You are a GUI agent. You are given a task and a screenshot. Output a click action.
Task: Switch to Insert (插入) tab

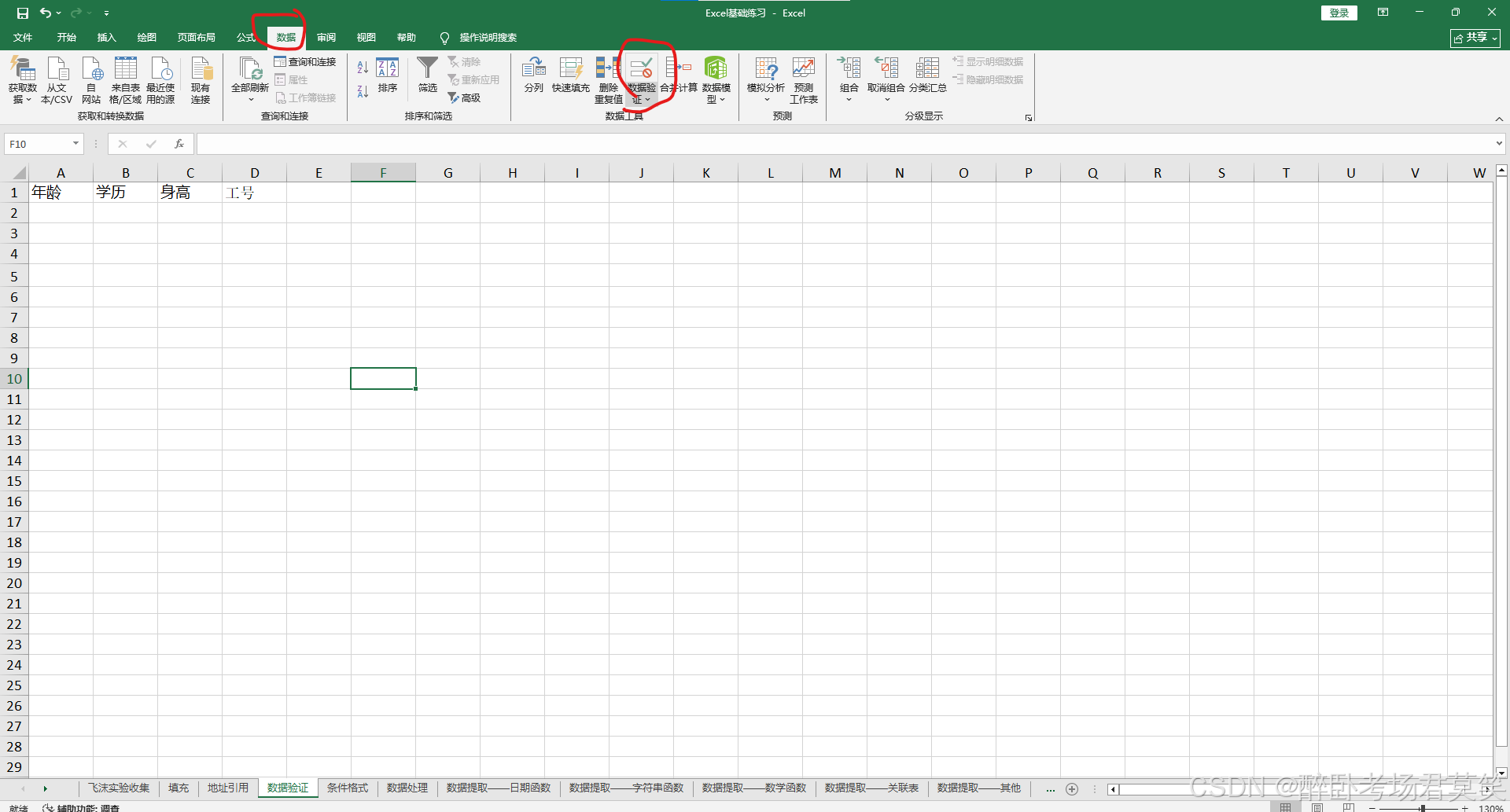(106, 37)
